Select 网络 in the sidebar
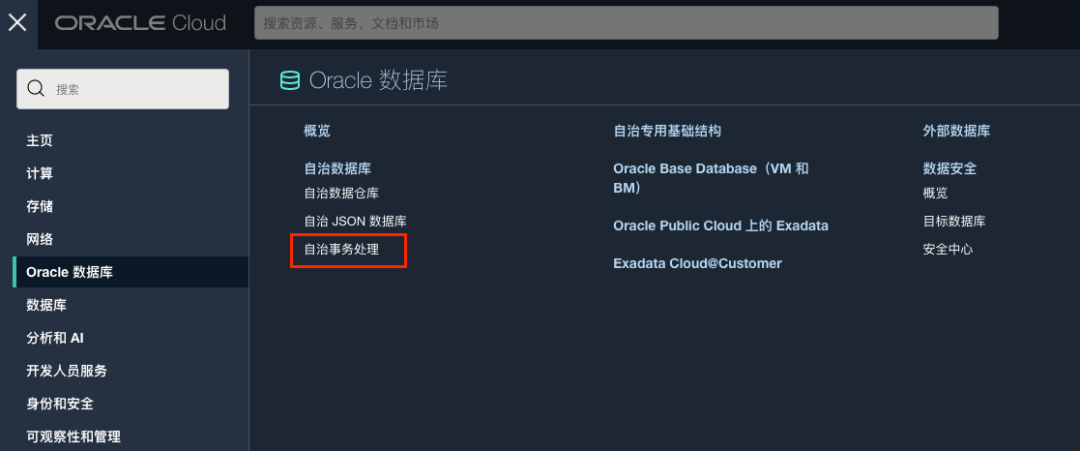 40,240
